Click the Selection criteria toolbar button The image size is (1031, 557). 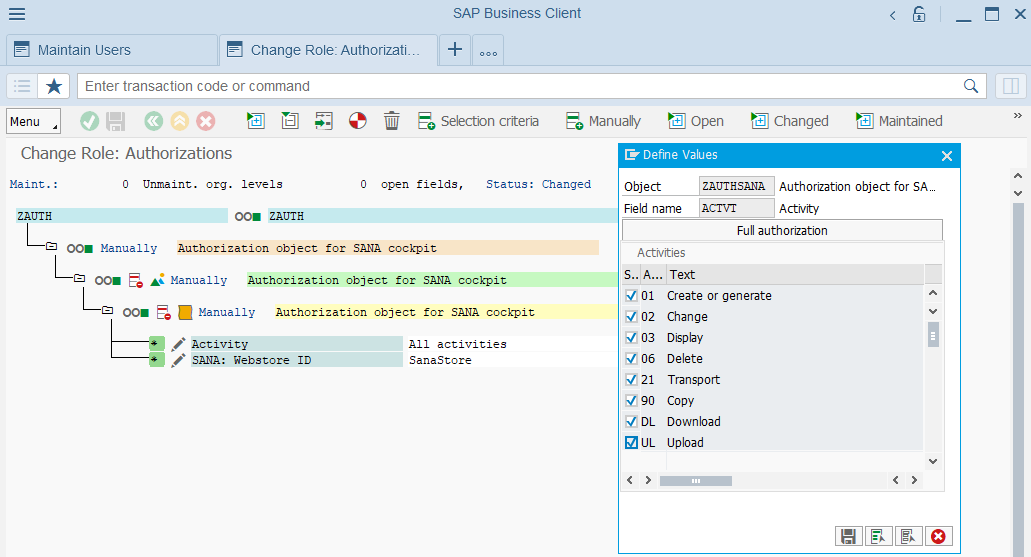(x=479, y=121)
